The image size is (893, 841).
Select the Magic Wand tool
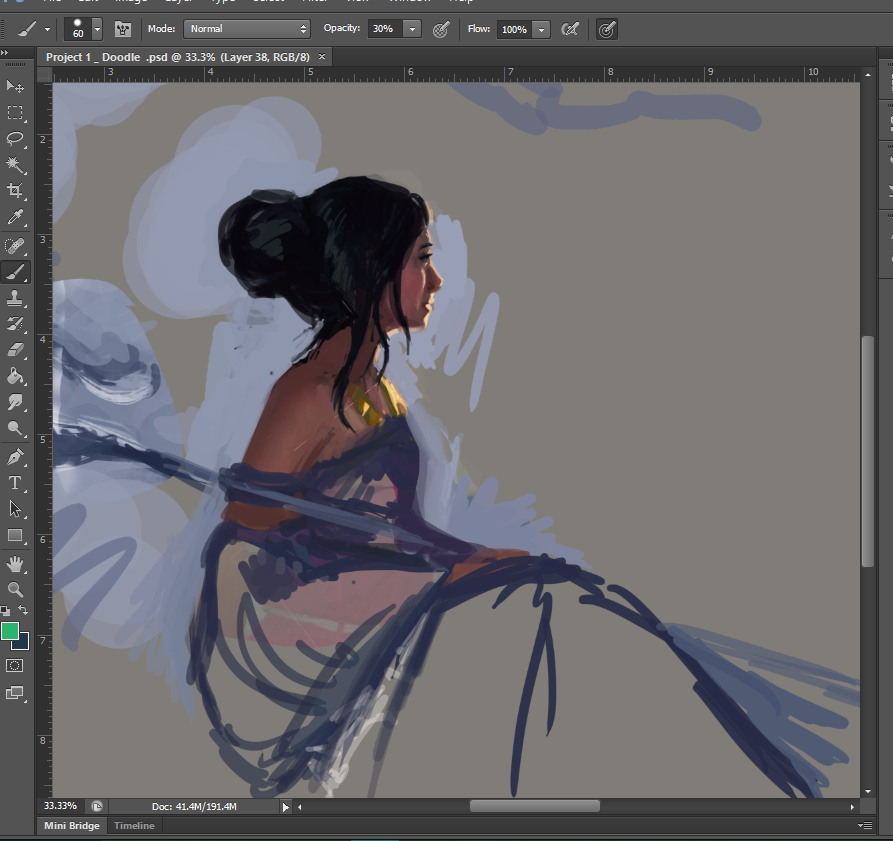15,165
